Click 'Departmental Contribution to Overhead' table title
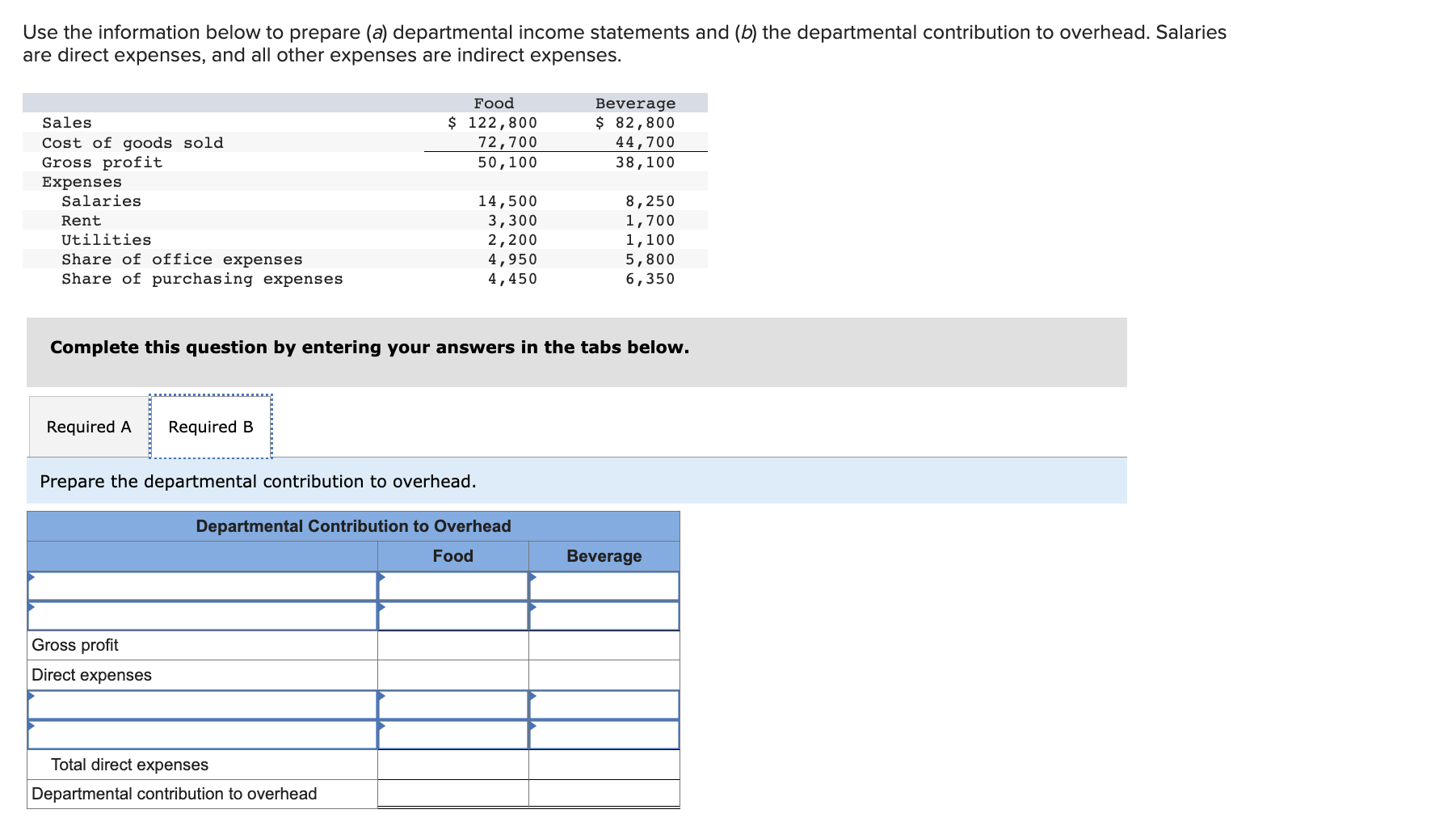The width and height of the screenshot is (1456, 818). pyautogui.click(x=354, y=526)
